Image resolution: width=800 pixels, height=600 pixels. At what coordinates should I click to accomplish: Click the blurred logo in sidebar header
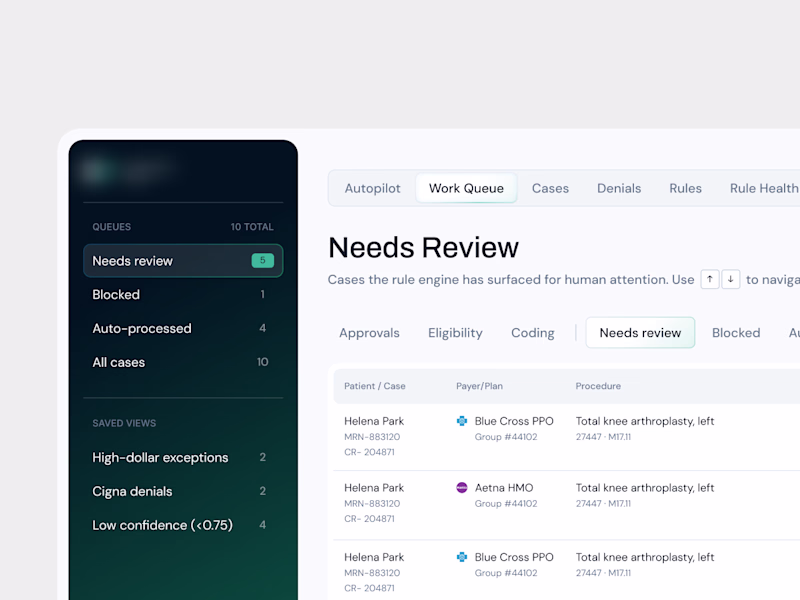[x=128, y=170]
